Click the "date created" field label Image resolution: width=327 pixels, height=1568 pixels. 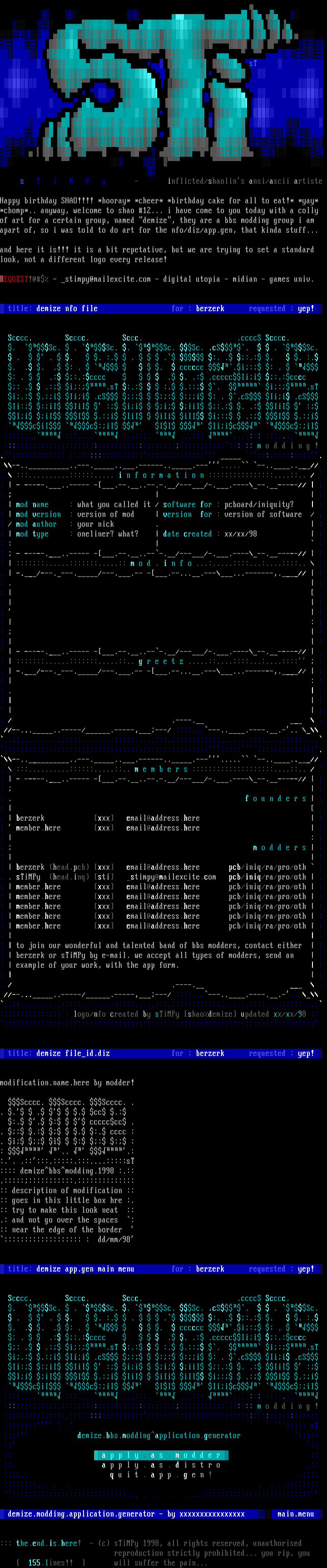pos(187,533)
